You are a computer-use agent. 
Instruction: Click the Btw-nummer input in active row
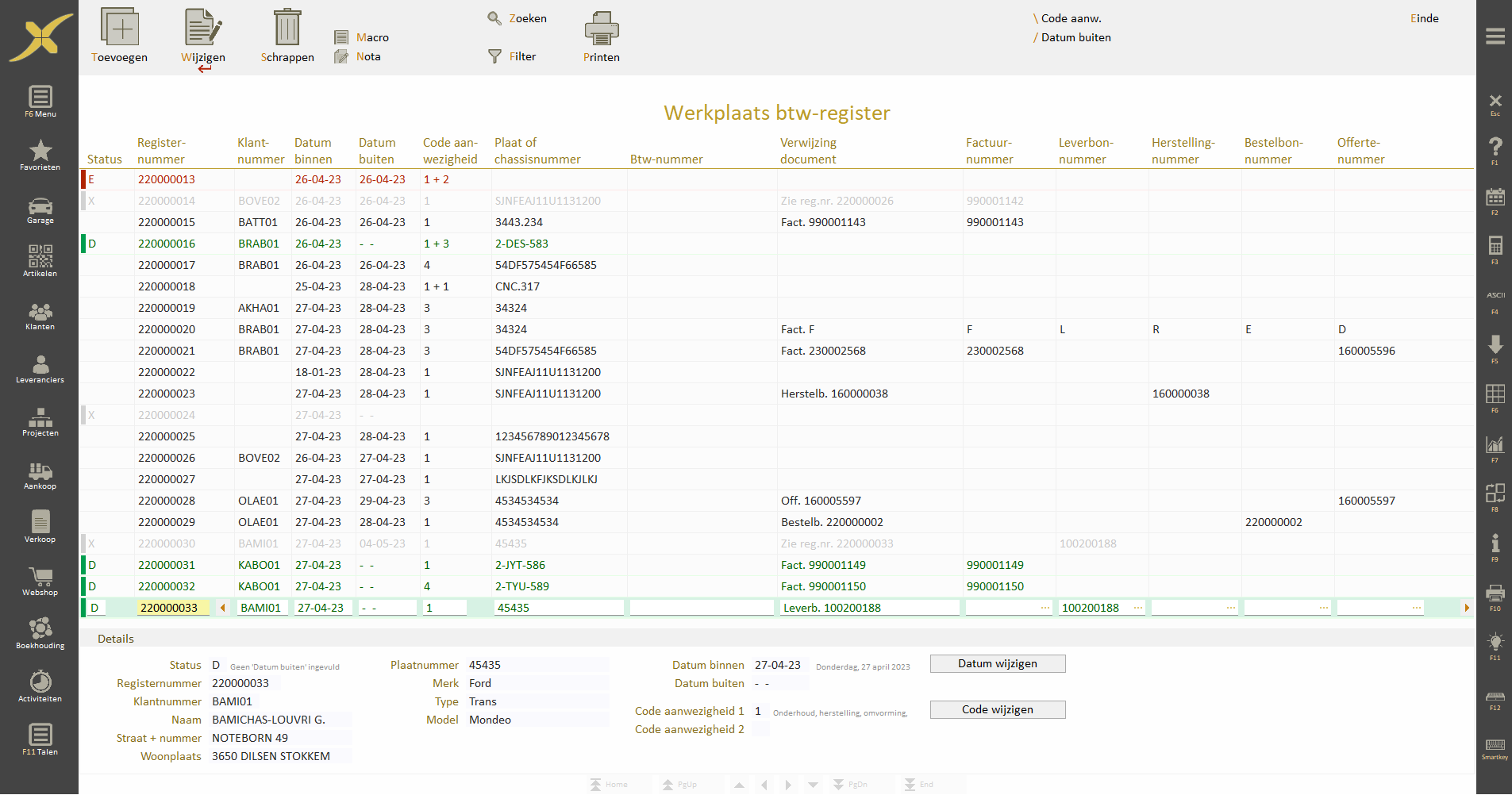coord(702,608)
